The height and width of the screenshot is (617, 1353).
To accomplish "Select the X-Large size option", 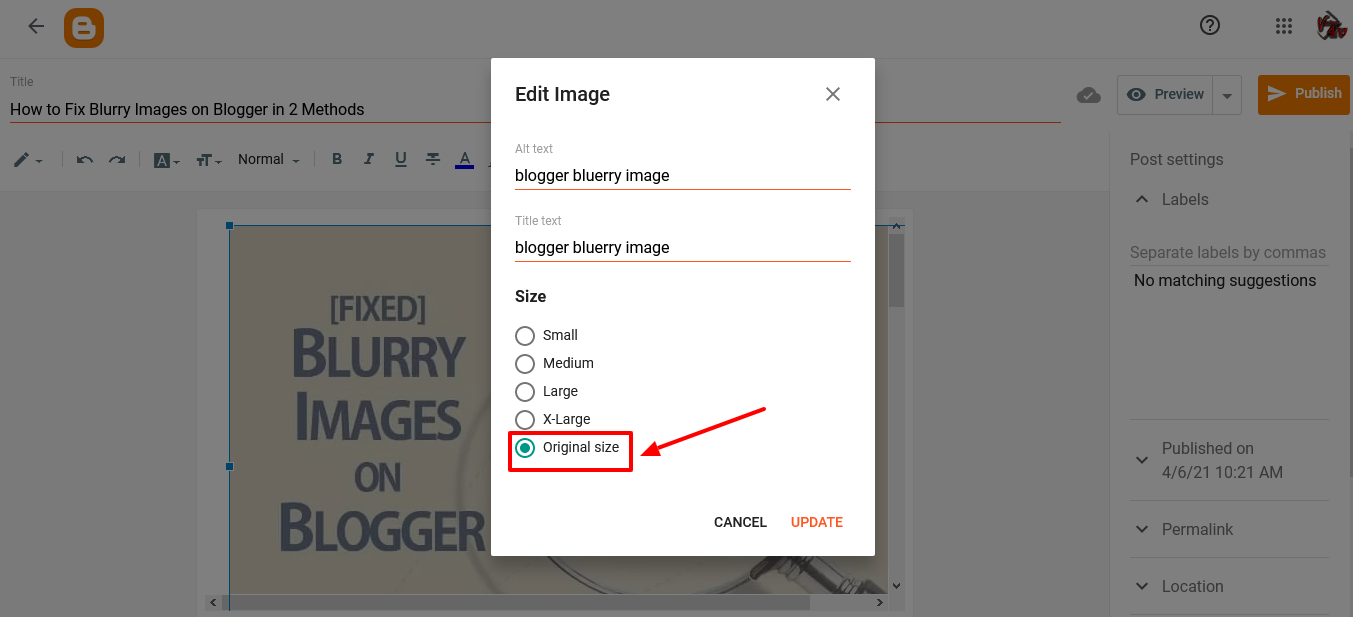I will pos(525,419).
